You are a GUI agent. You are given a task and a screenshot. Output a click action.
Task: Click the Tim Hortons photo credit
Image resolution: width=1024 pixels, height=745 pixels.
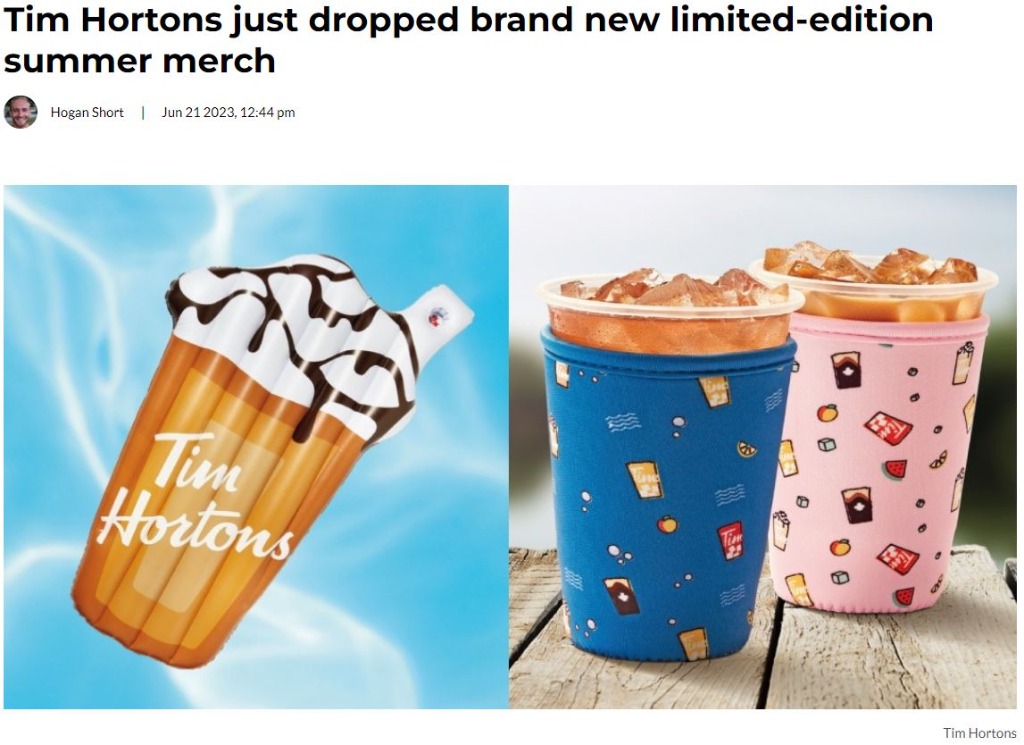(x=980, y=733)
